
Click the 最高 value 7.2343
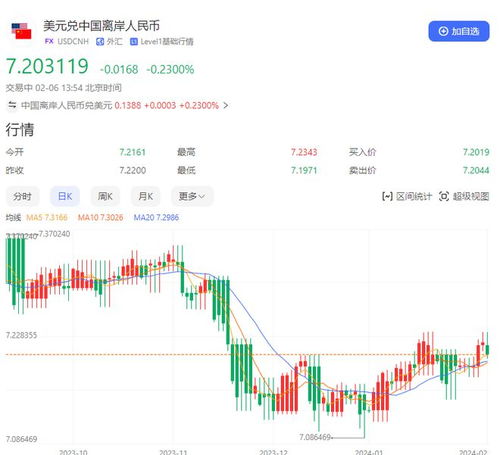[304, 152]
